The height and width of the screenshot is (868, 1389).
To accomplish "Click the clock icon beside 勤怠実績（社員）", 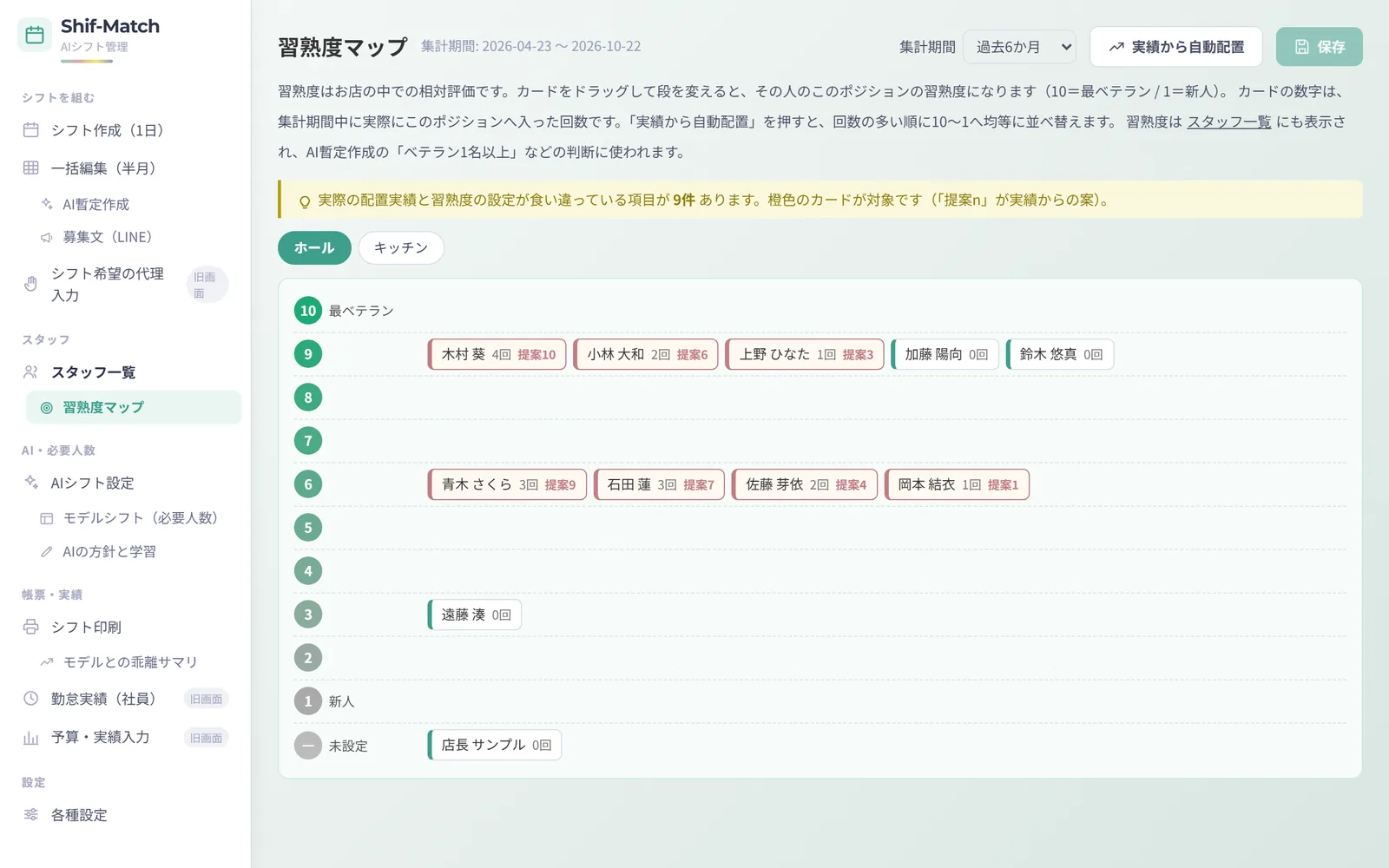I will pyautogui.click(x=31, y=699).
